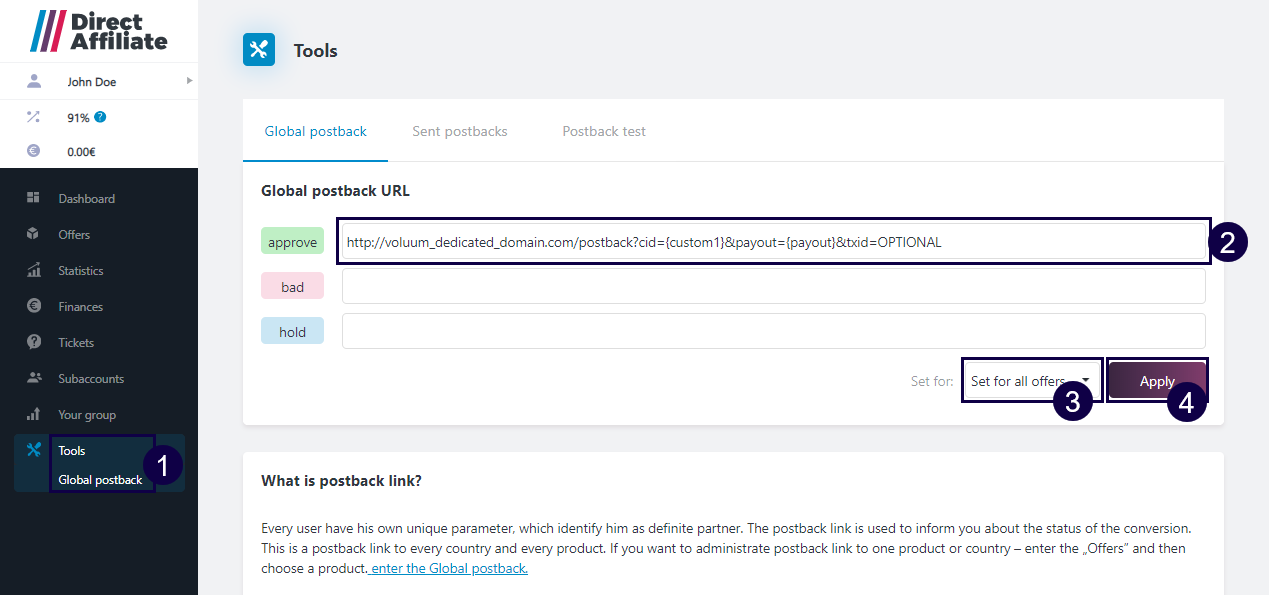Screen dimensions: 1269x595
Task: Open Global postback in sidebar submenu
Action: tap(100, 479)
